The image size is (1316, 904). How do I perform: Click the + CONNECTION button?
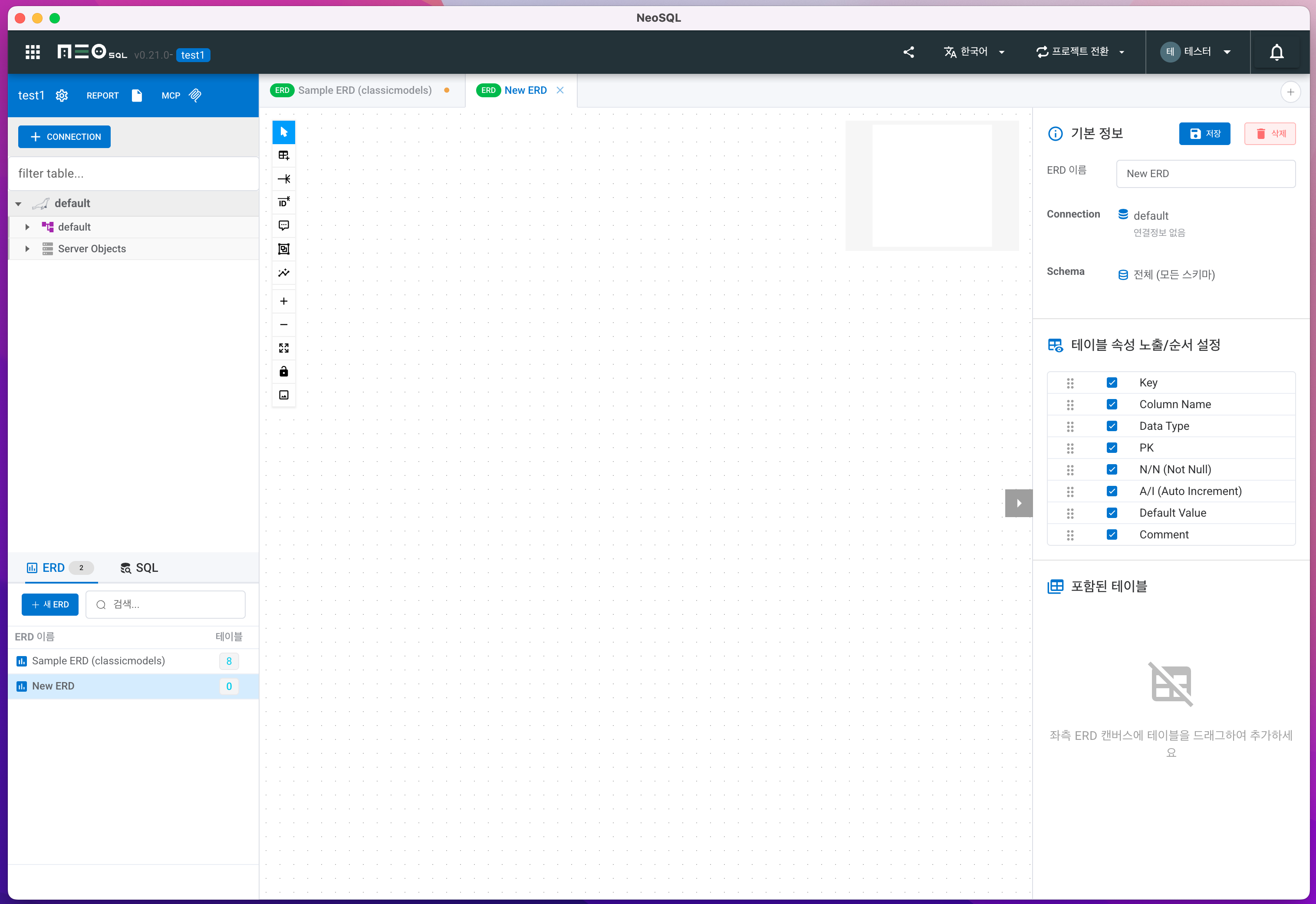click(65, 137)
